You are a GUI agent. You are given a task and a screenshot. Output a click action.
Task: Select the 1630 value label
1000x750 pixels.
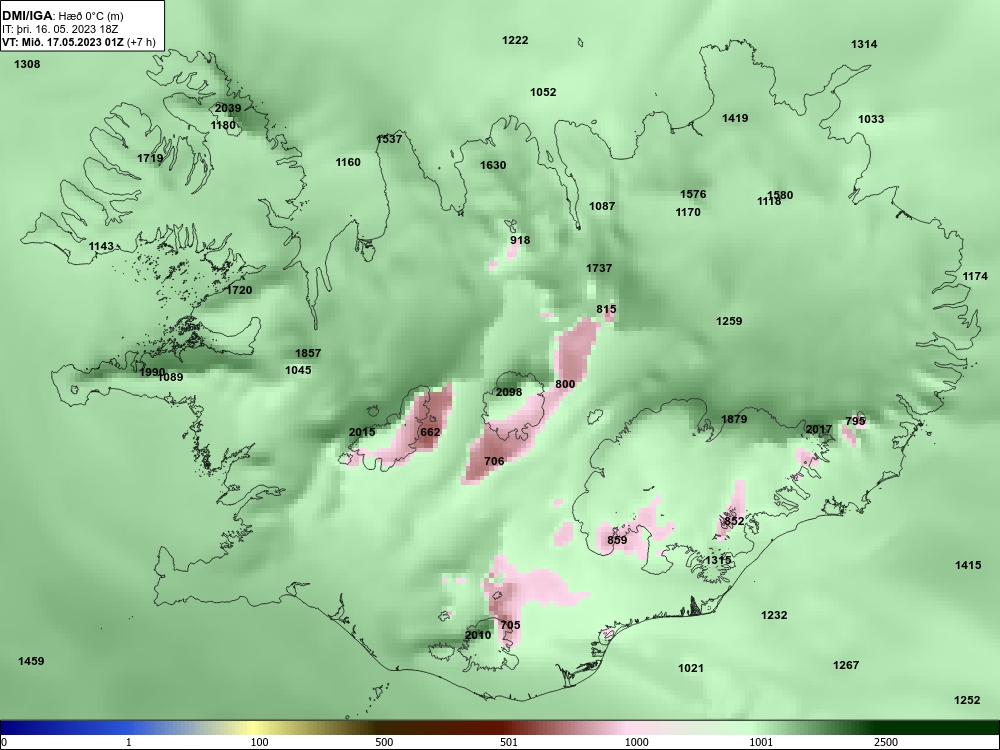[x=492, y=165]
